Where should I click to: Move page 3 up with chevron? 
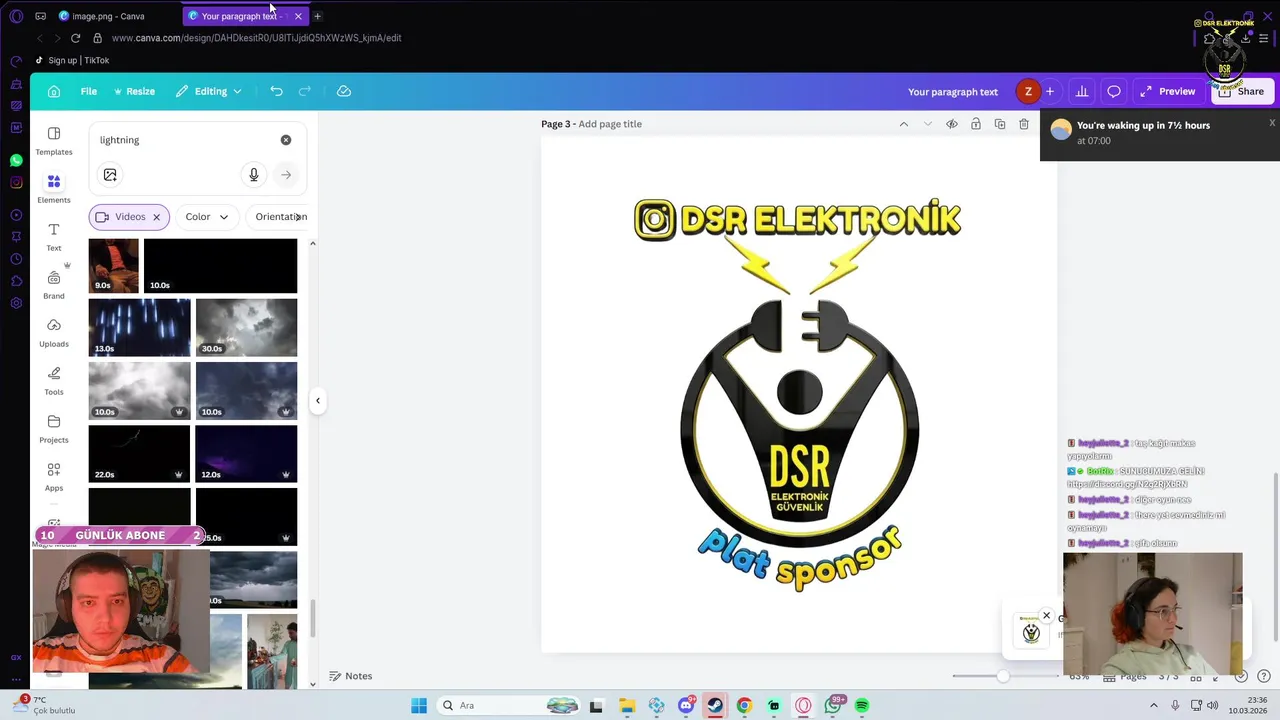point(903,124)
